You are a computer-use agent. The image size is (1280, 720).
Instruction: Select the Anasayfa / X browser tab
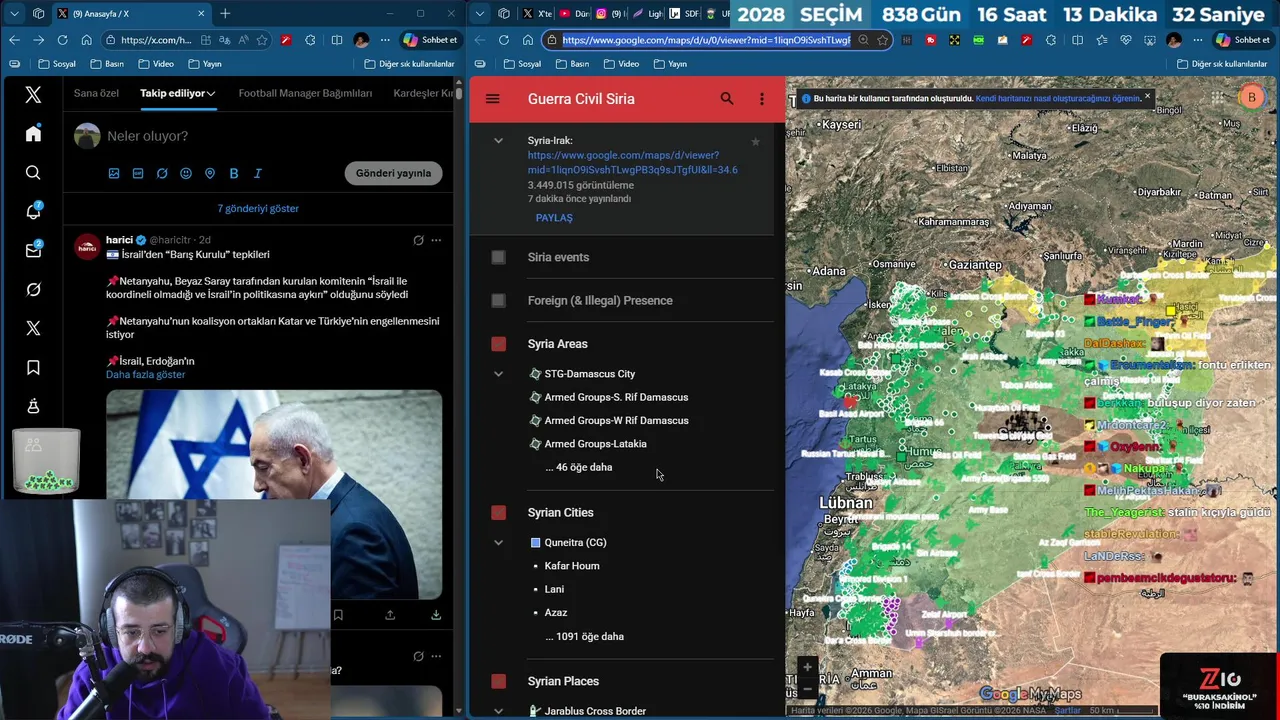pyautogui.click(x=130, y=13)
